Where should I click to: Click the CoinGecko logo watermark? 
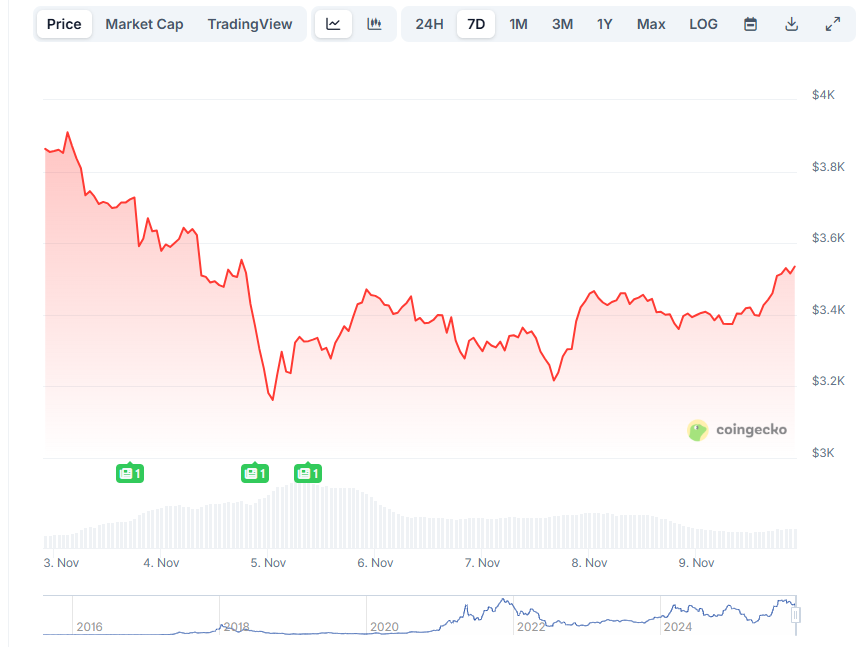pos(737,430)
